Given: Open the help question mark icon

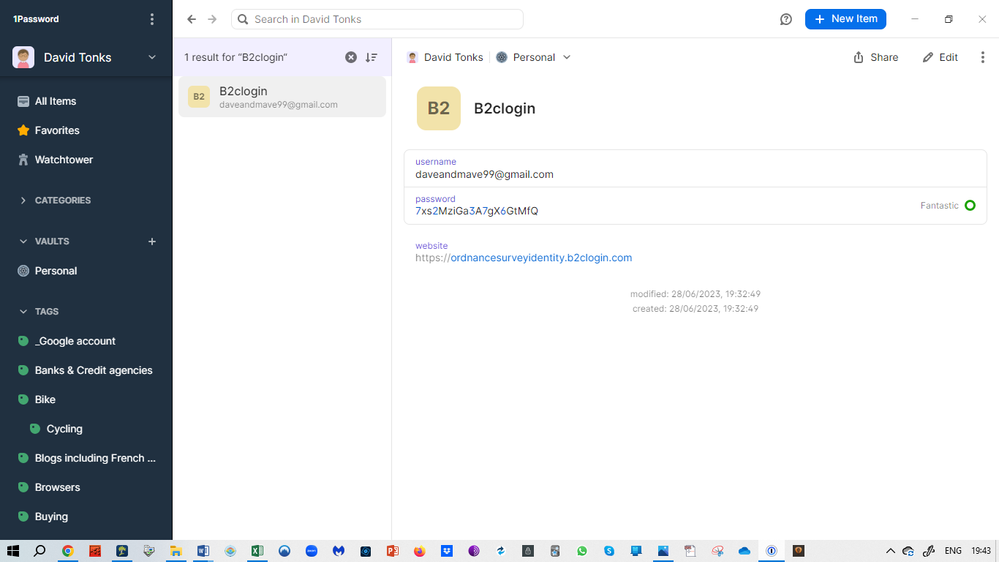Looking at the screenshot, I should (786, 19).
